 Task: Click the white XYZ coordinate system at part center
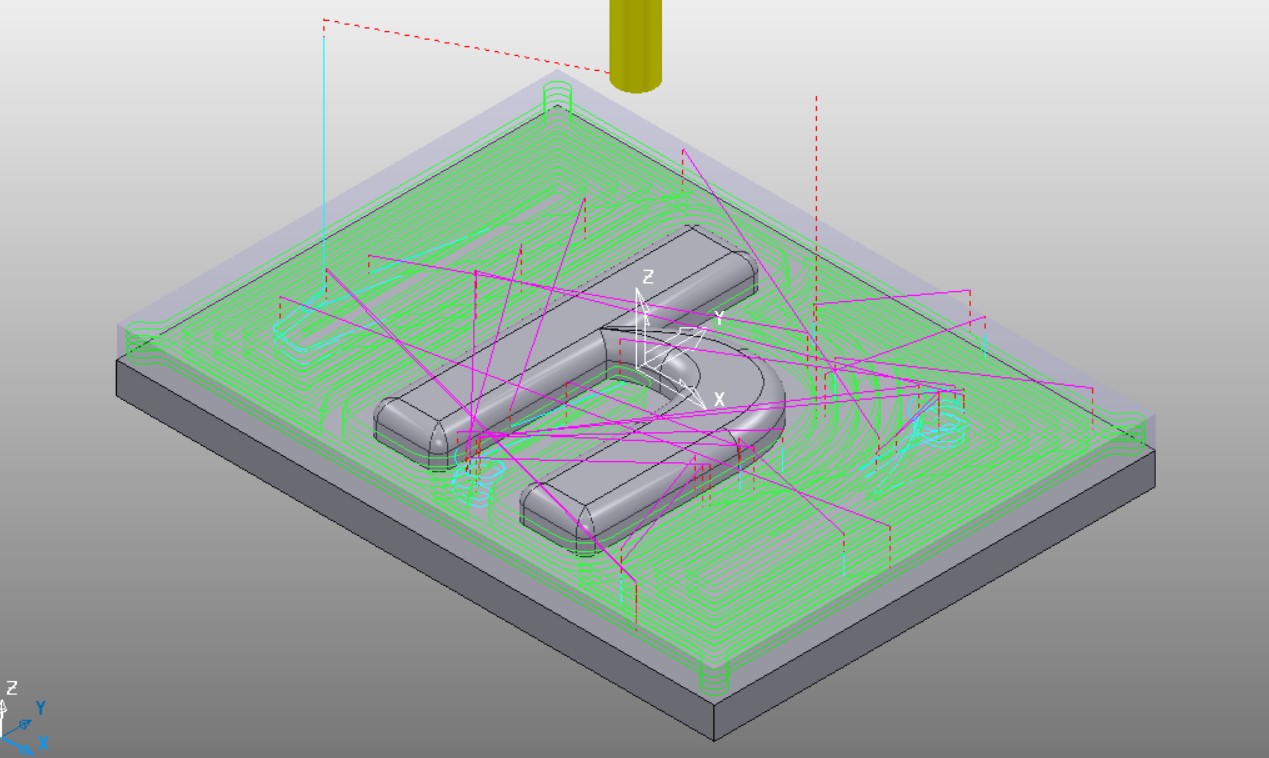pyautogui.click(x=679, y=338)
